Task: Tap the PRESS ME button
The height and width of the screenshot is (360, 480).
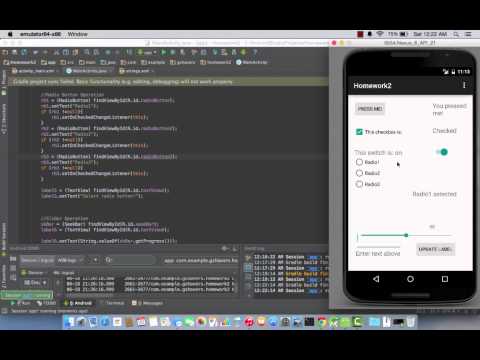Action: point(370,109)
